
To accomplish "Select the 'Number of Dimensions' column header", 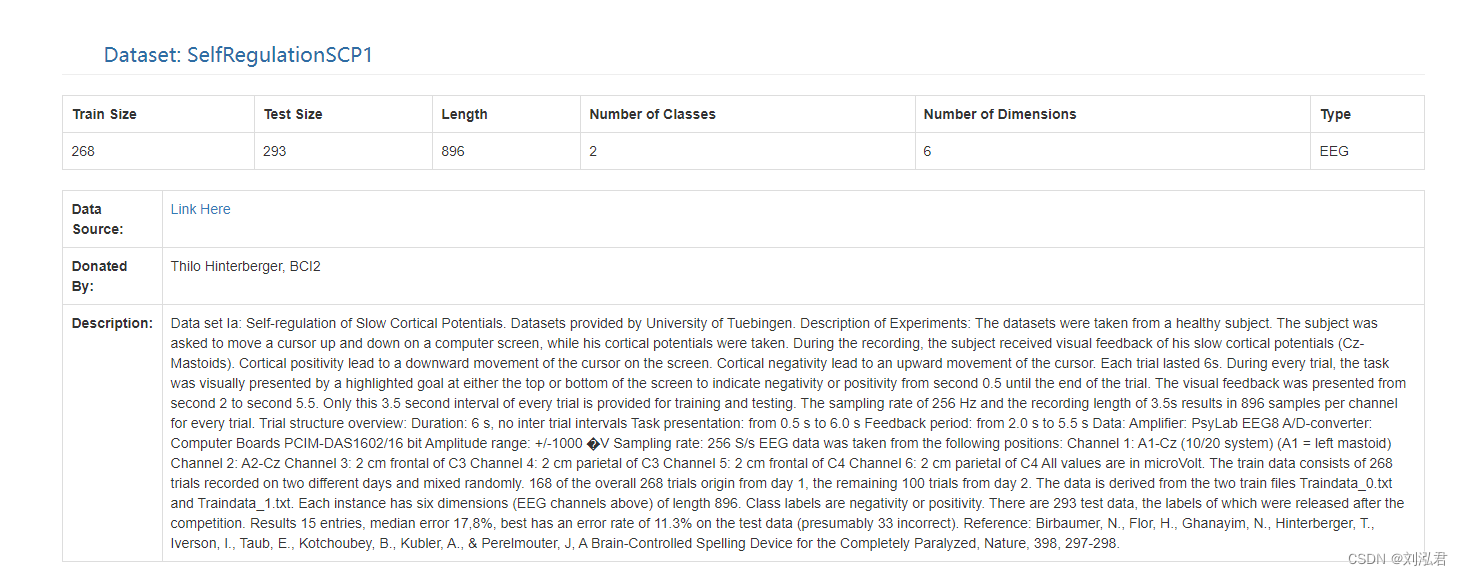I will click(1000, 114).
